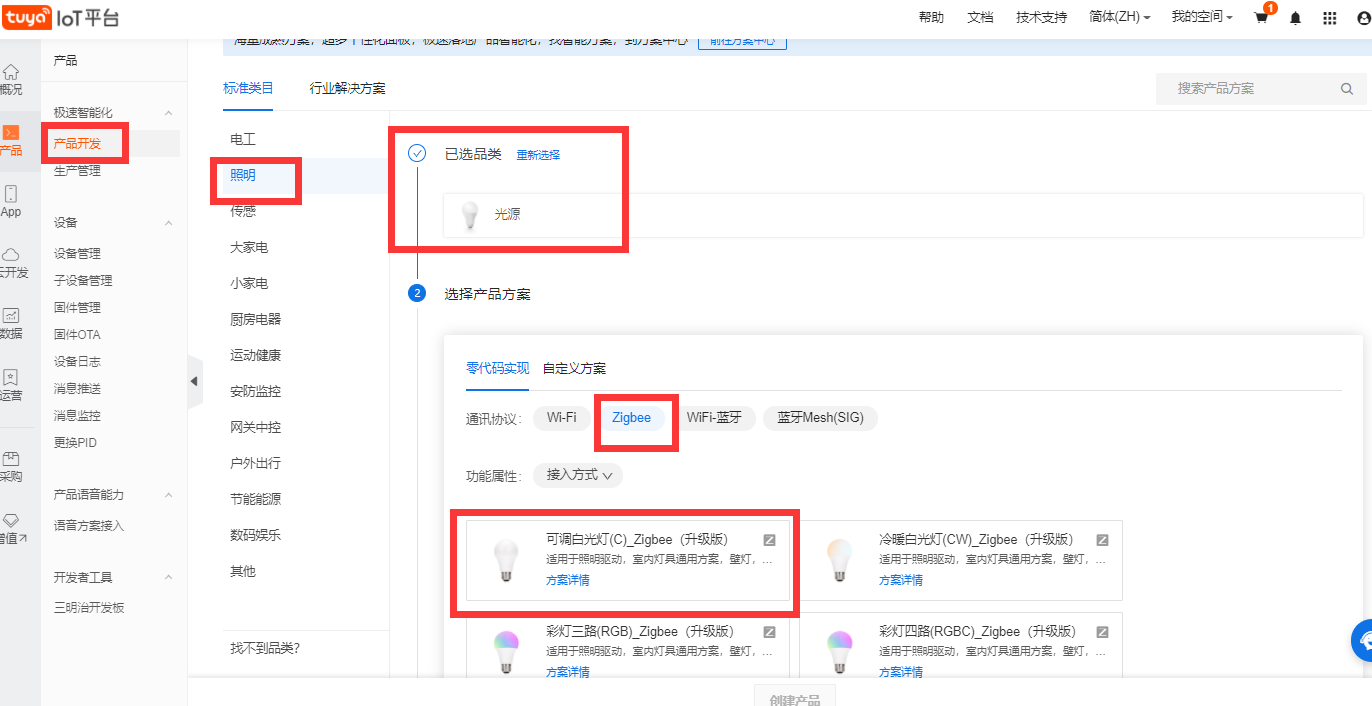Open 方案详情 for 可调白光灯(C)_Zigbee
1372x706 pixels.
tap(567, 580)
